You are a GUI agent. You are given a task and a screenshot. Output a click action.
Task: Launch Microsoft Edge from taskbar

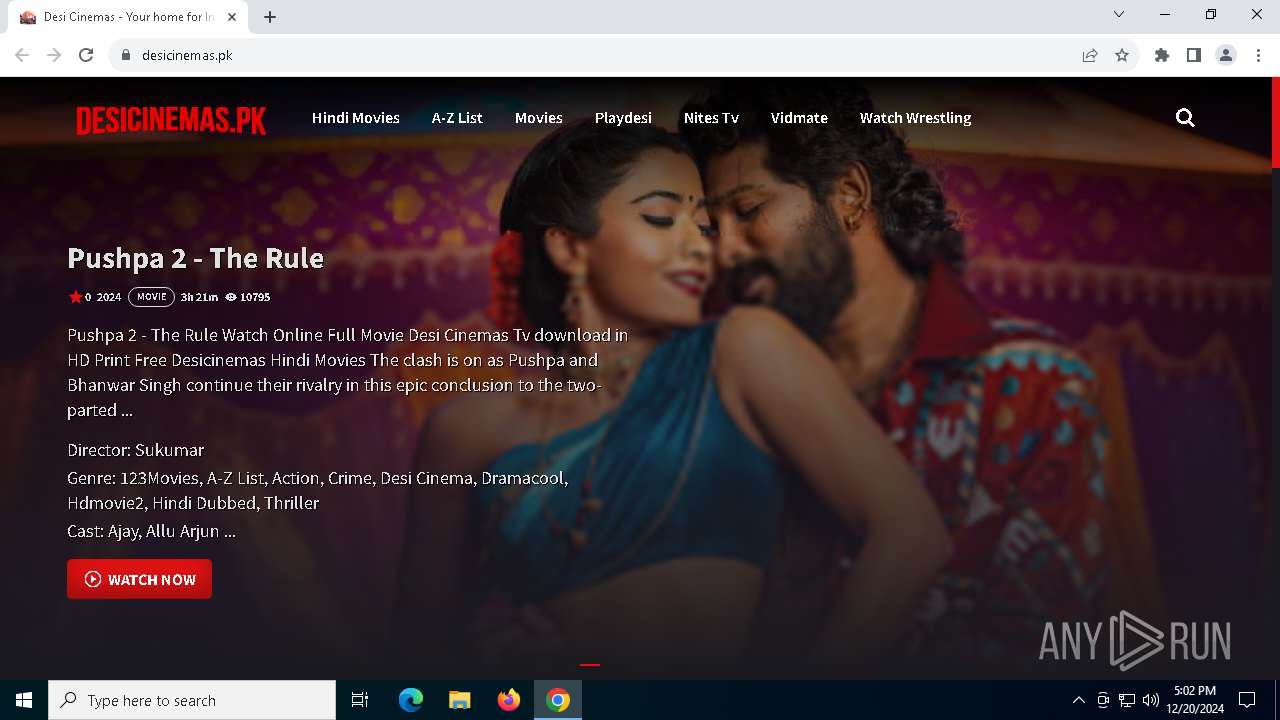tap(411, 700)
